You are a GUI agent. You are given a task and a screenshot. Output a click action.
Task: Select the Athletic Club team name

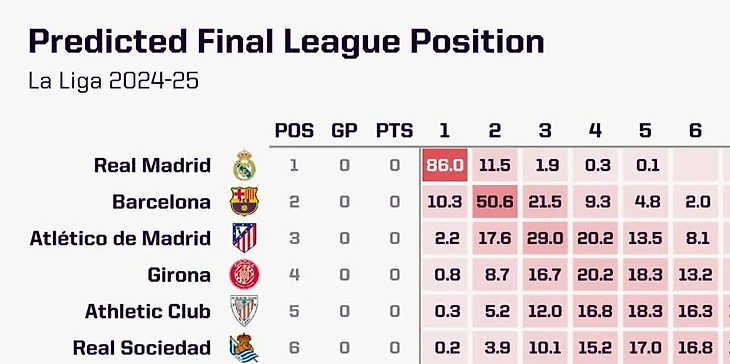tap(148, 311)
